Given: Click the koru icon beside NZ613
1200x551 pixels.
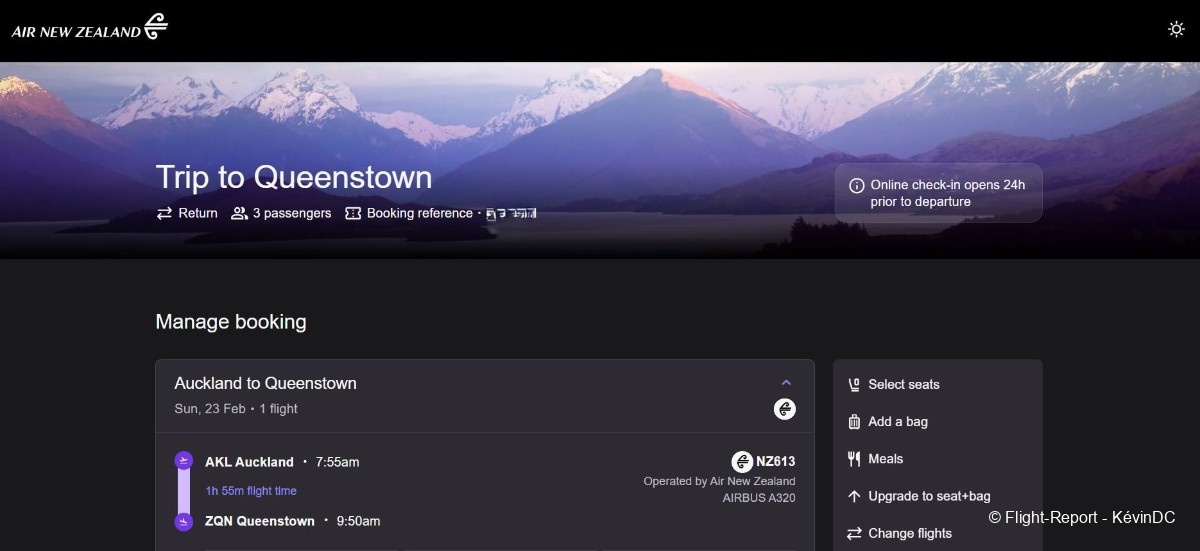Looking at the screenshot, I should [x=742, y=461].
